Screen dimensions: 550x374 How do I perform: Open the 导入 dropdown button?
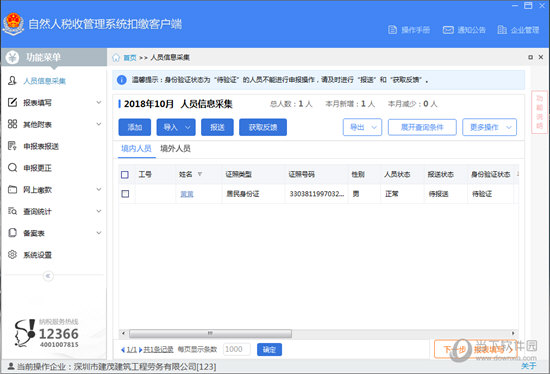coord(176,127)
